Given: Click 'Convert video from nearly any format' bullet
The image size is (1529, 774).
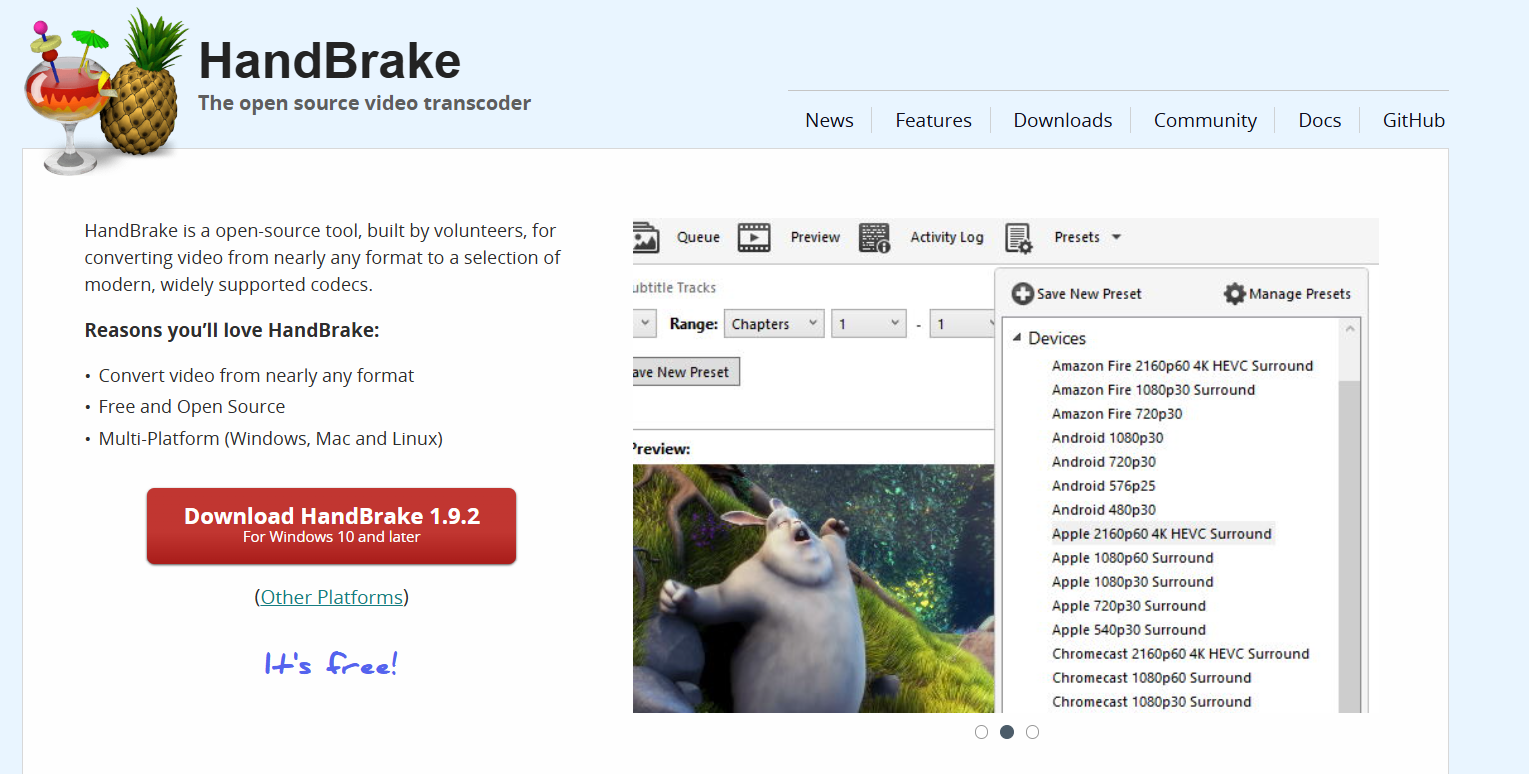Looking at the screenshot, I should [x=256, y=376].
